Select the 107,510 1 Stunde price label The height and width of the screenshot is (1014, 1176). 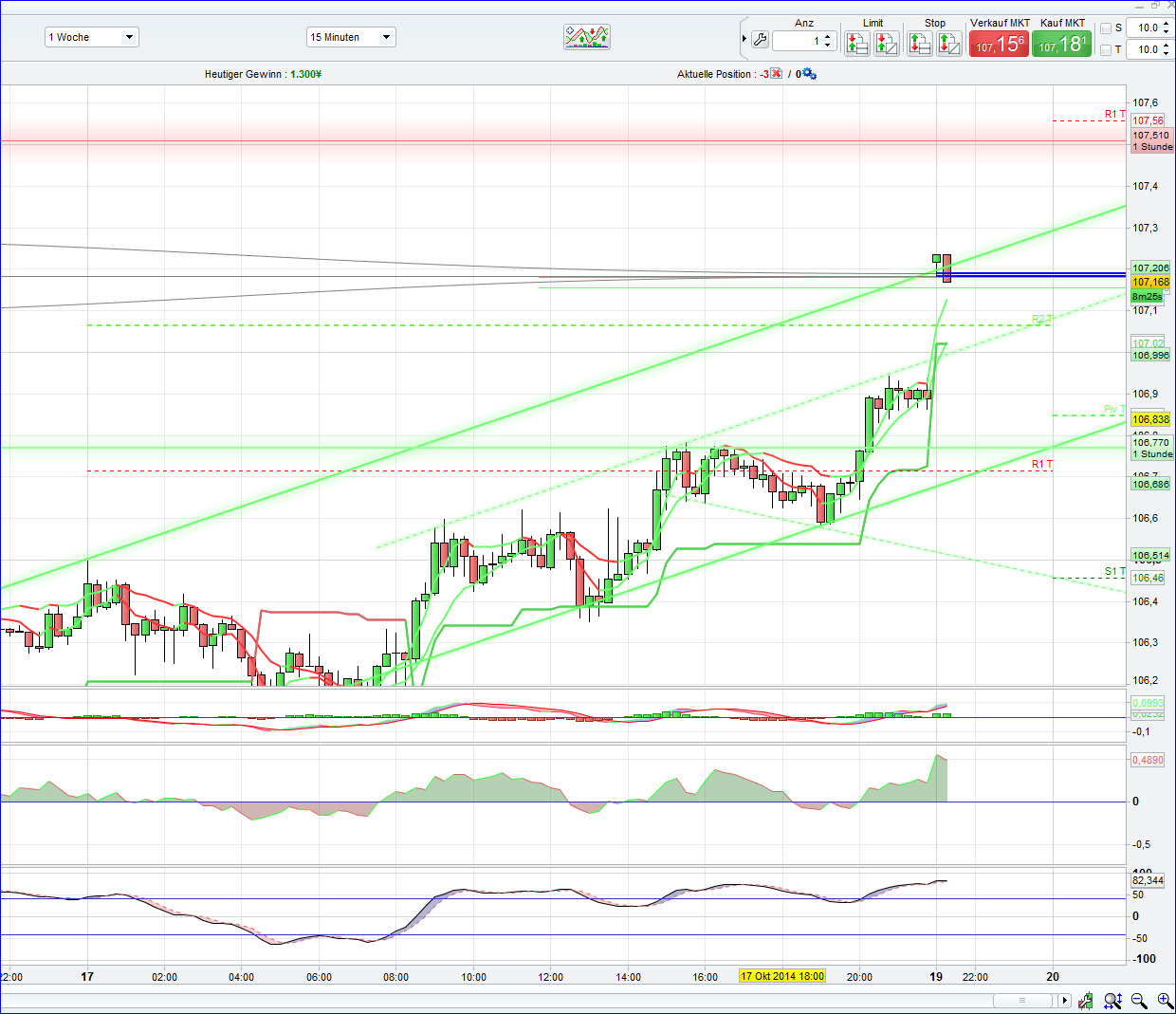click(1152, 141)
